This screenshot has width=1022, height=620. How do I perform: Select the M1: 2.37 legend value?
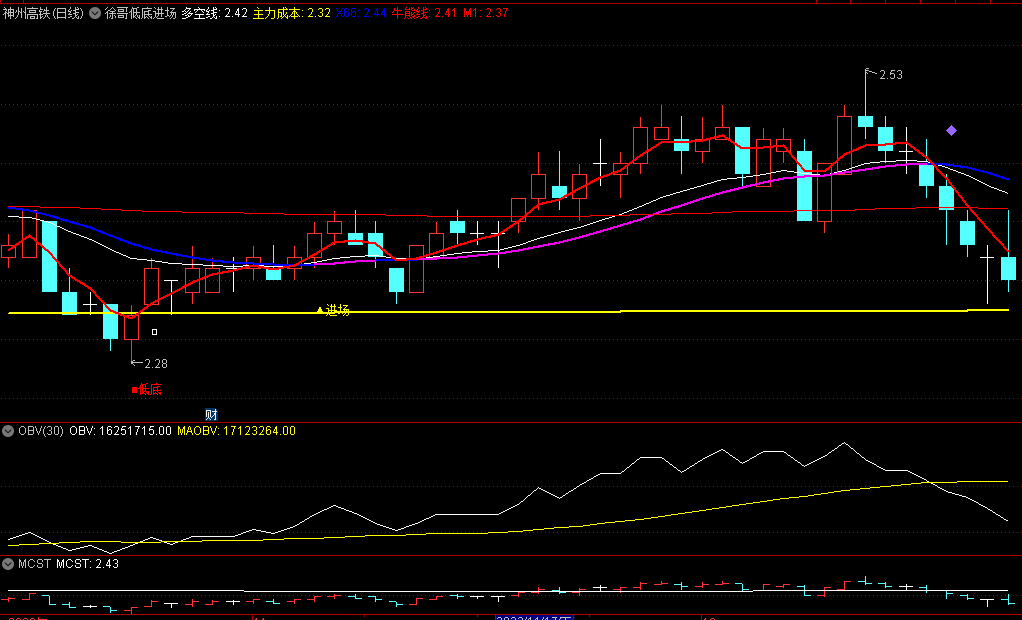point(486,13)
